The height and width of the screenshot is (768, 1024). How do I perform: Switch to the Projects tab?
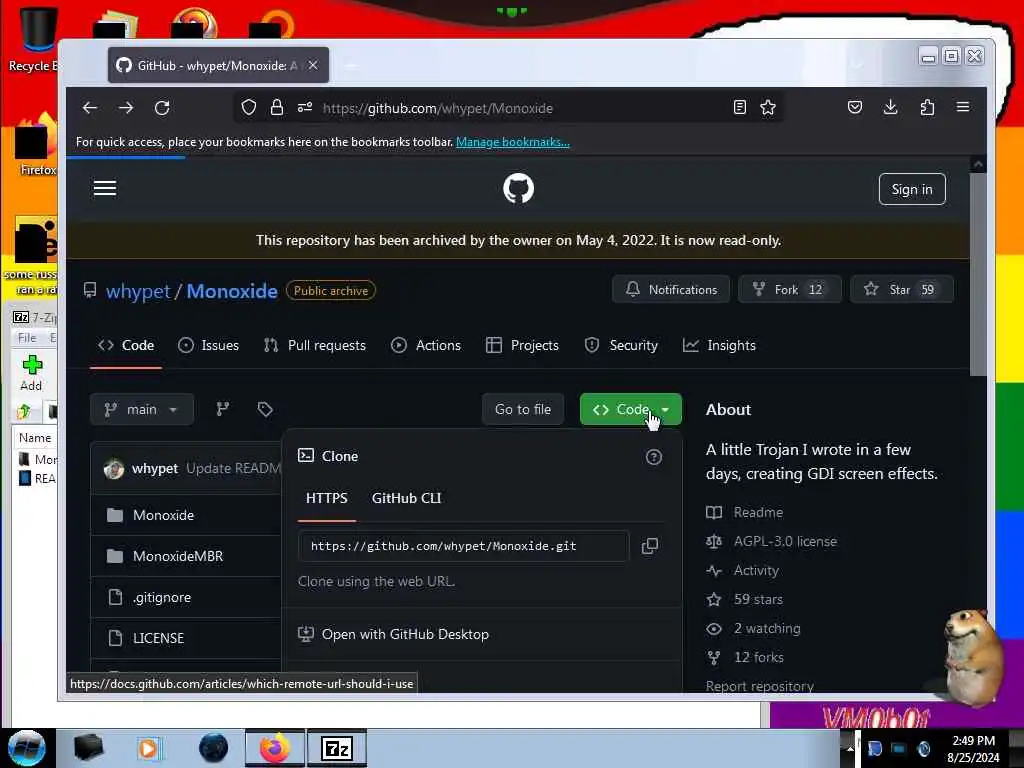522,345
